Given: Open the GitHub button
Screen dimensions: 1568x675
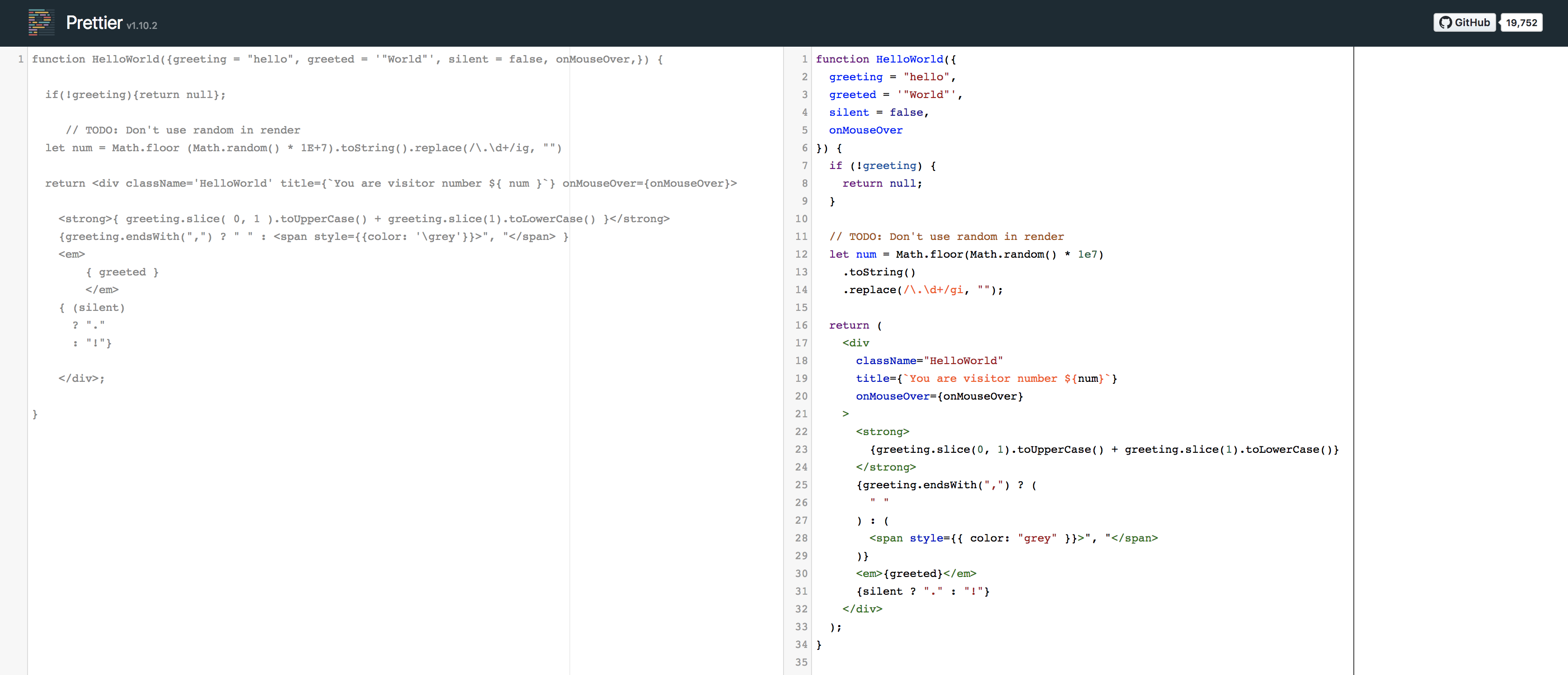Looking at the screenshot, I should coord(1464,22).
